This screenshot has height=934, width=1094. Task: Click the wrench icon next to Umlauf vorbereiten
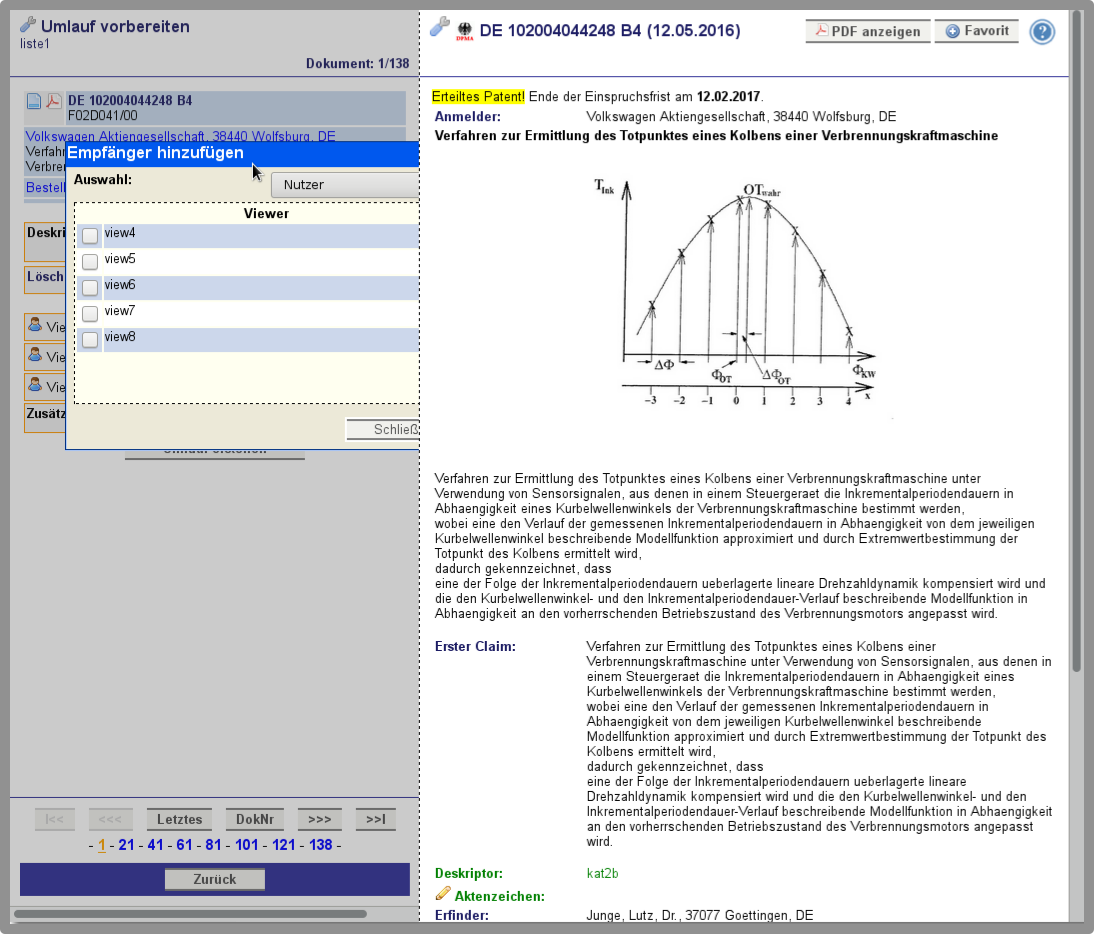pyautogui.click(x=29, y=25)
